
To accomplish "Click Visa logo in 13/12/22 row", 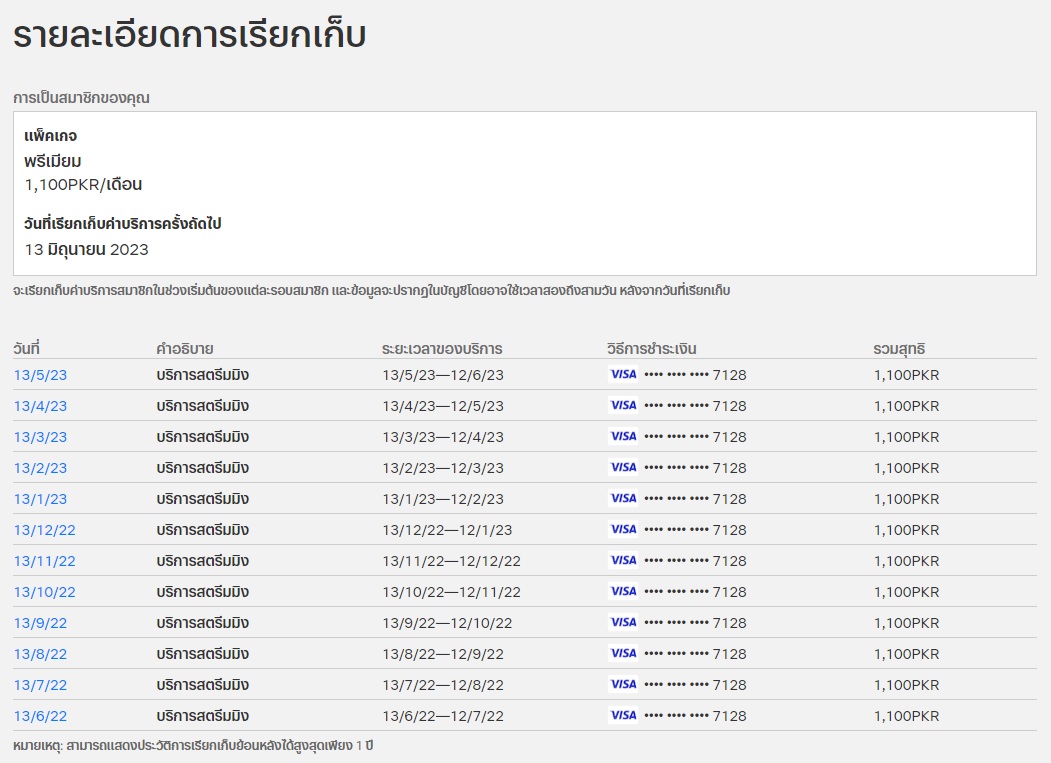I will 623,529.
